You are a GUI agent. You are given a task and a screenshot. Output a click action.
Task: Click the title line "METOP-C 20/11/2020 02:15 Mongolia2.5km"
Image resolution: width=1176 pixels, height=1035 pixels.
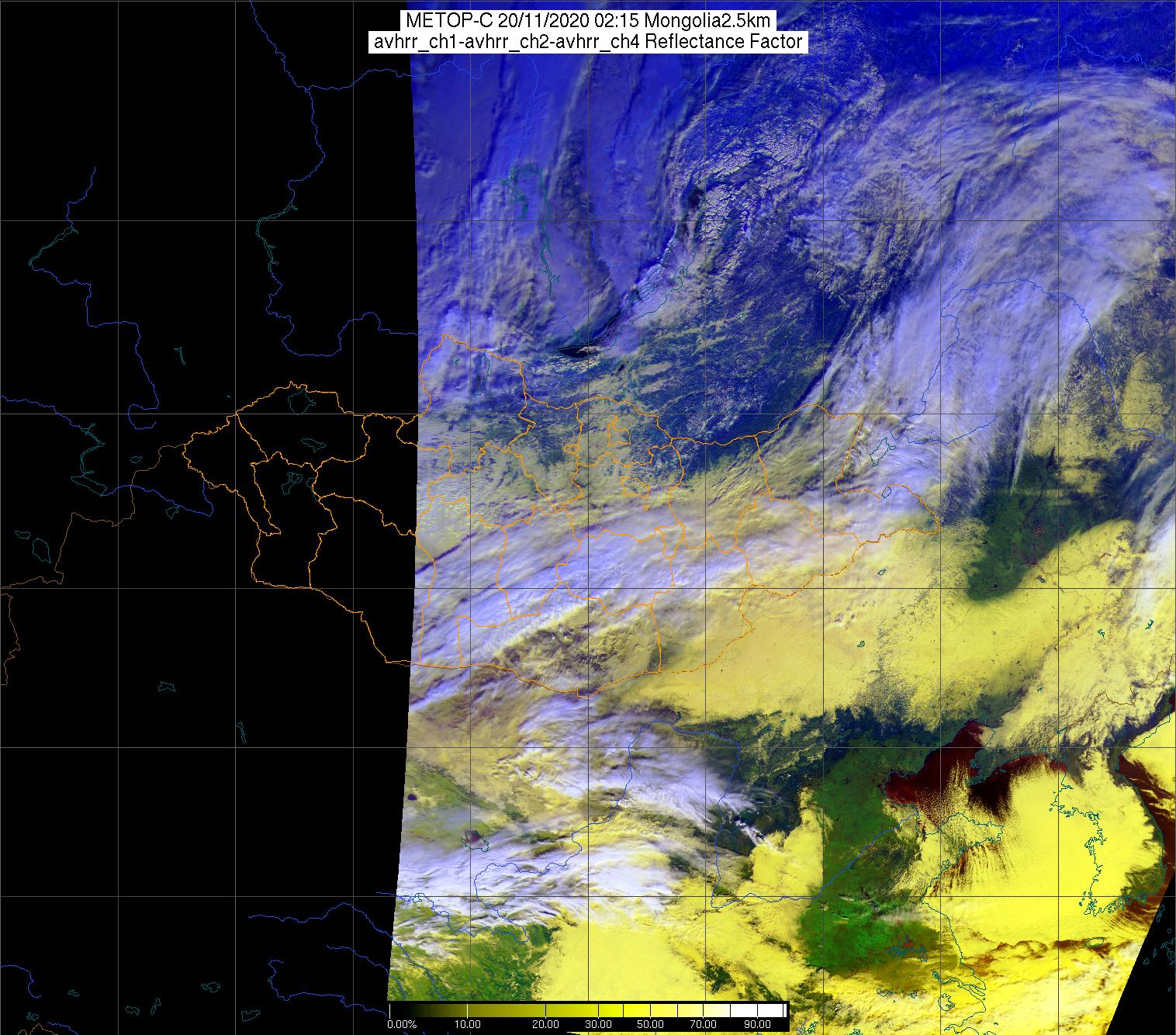[x=588, y=21]
